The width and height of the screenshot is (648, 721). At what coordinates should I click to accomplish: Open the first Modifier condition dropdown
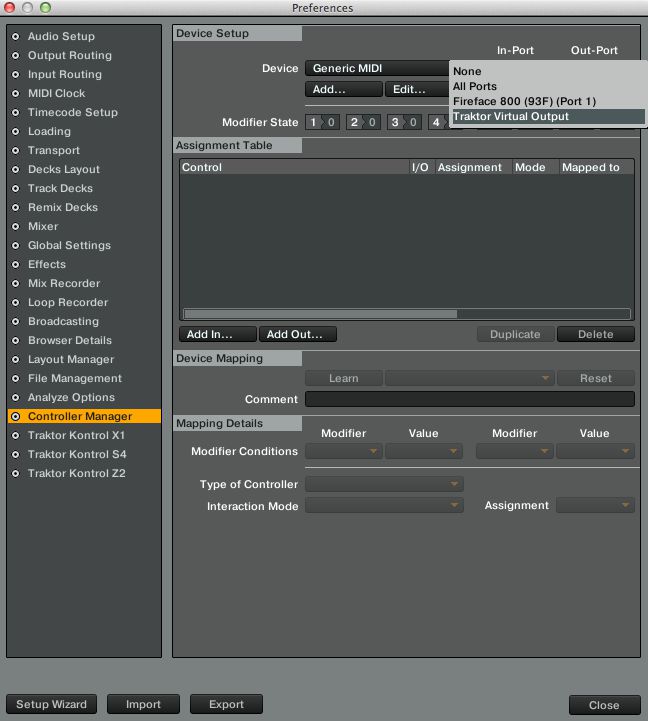pos(344,451)
